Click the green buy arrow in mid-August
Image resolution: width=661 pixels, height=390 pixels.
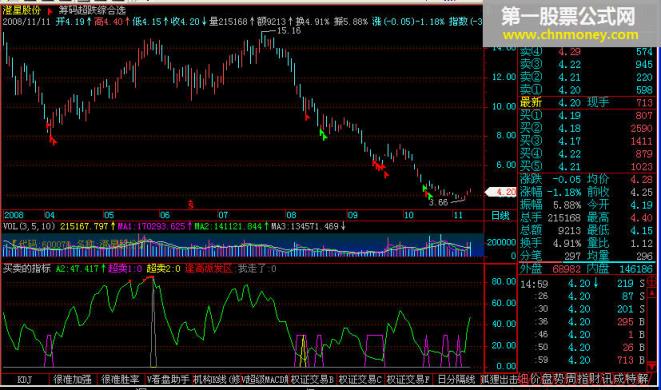323,135
